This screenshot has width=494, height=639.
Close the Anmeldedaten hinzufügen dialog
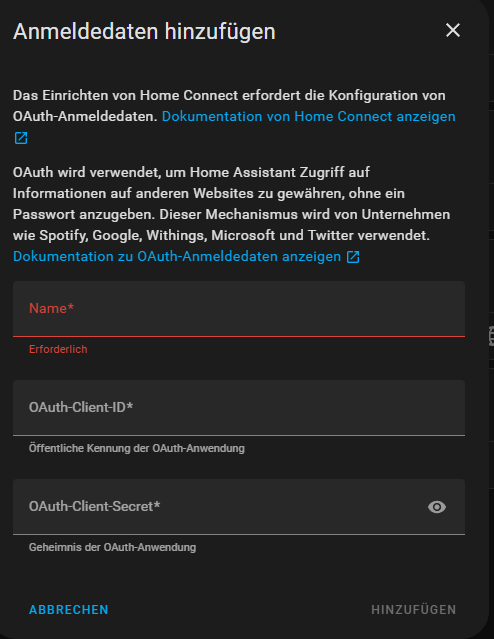point(453,30)
